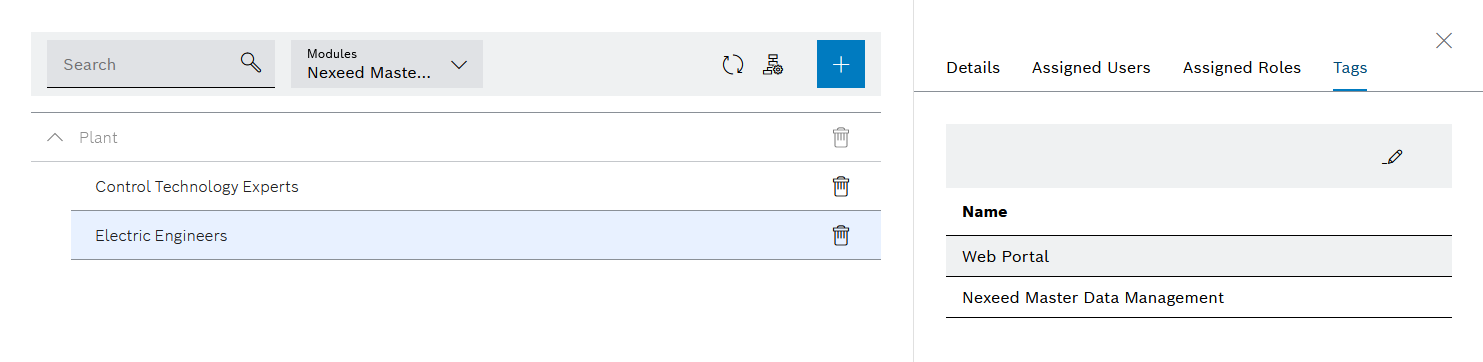Select Control Technology Experts row
Image resolution: width=1483 pixels, height=362 pixels.
[x=476, y=186]
